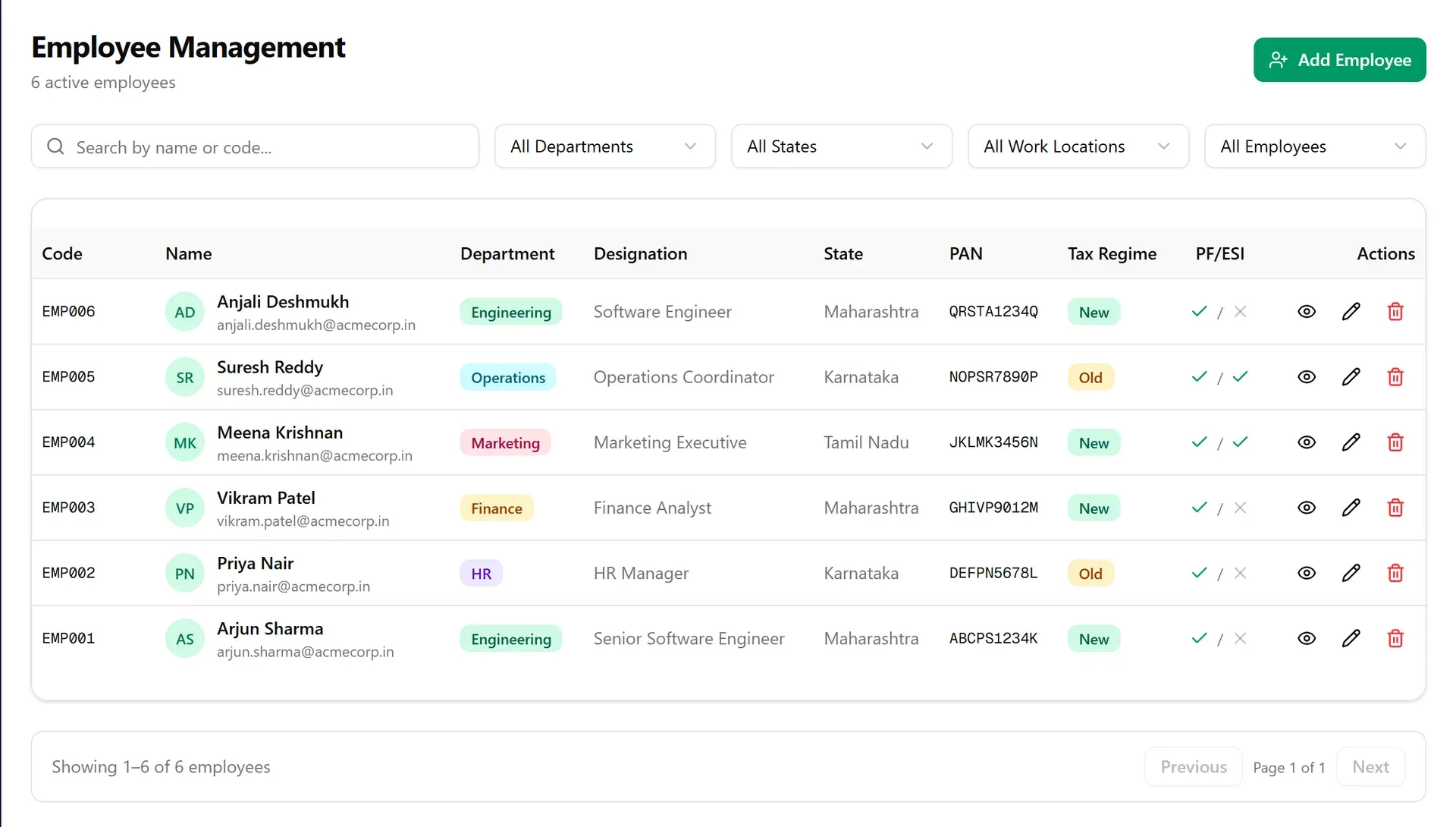Screen dimensions: 1456x827
Task: Click the Tax Regime column header
Action: coord(1112,253)
